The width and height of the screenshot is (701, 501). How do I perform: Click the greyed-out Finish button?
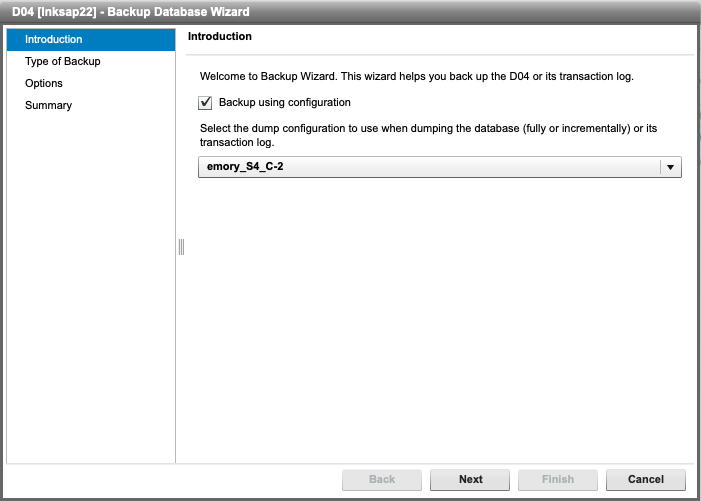pos(558,479)
